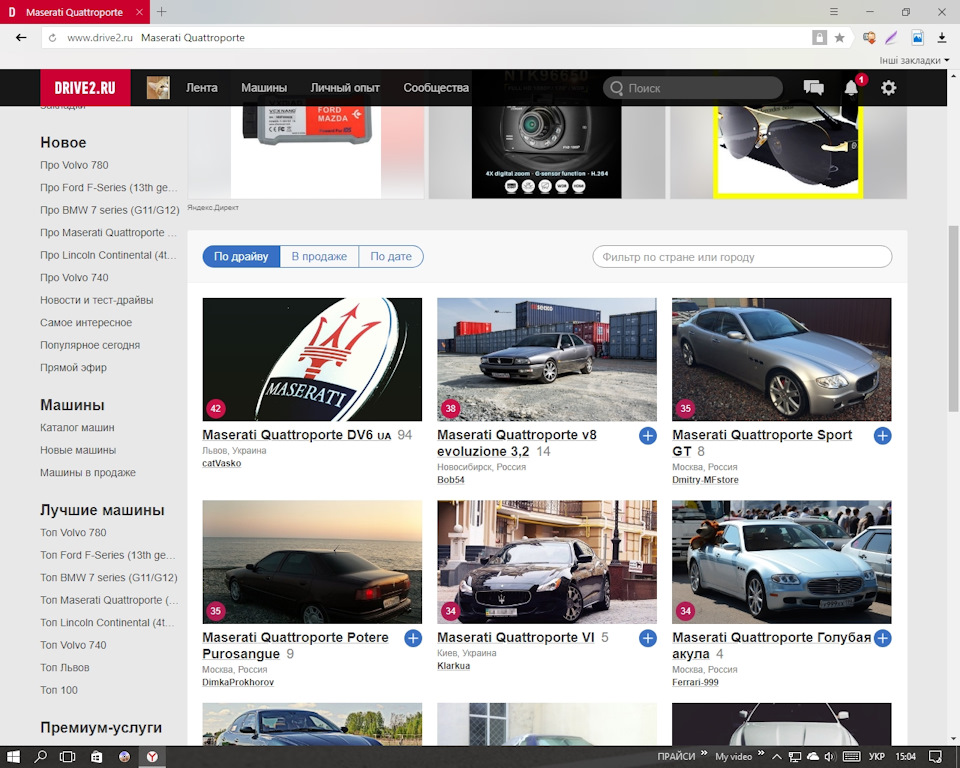Open Yandex Browser from the taskbar
The image size is (960, 768).
152,756
